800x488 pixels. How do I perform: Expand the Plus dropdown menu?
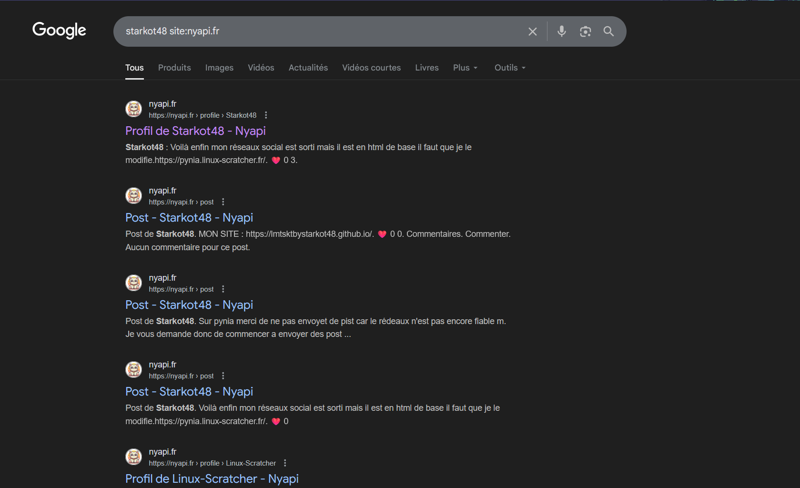[465, 68]
